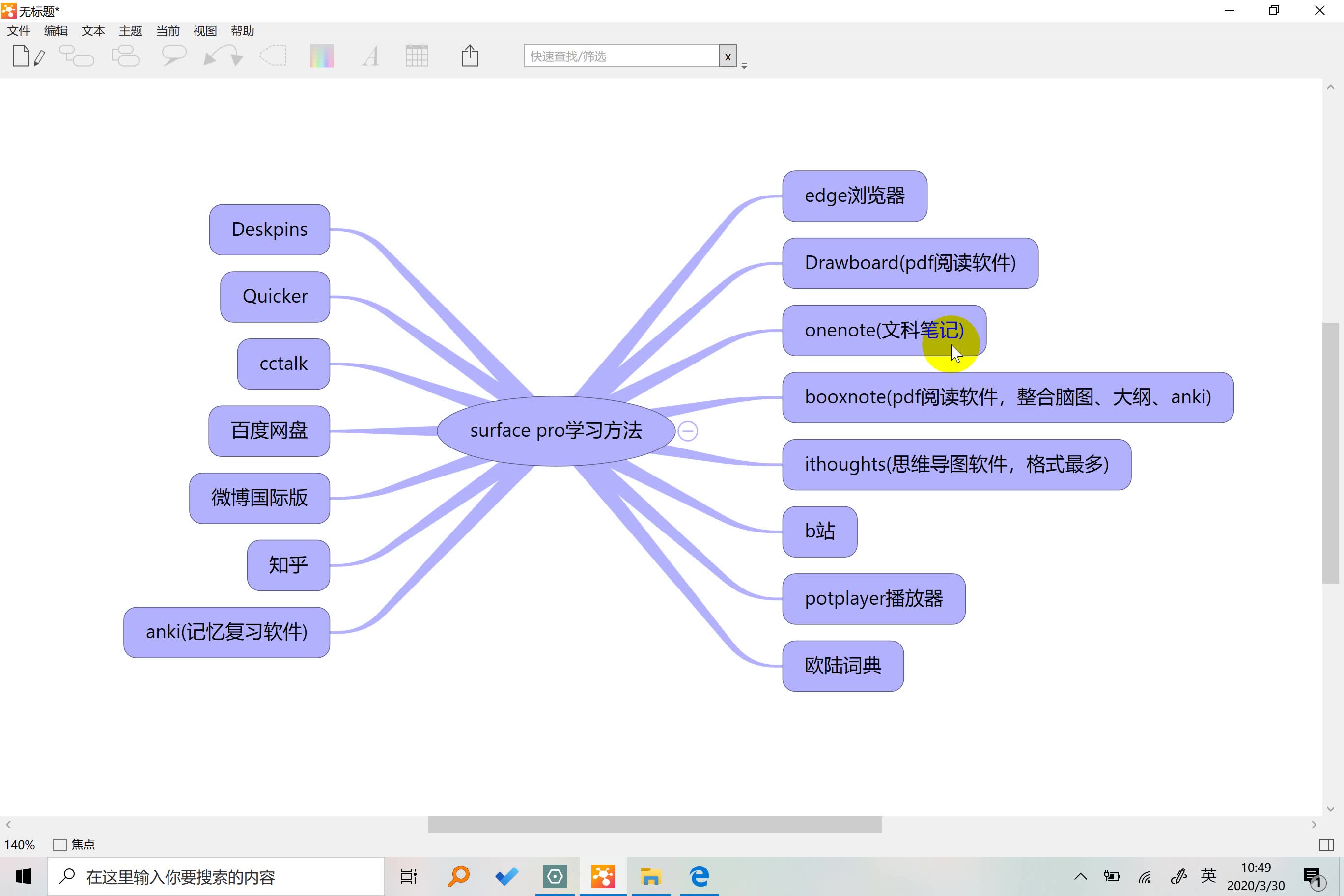
Task: Click the italic A font icon
Action: coord(370,56)
